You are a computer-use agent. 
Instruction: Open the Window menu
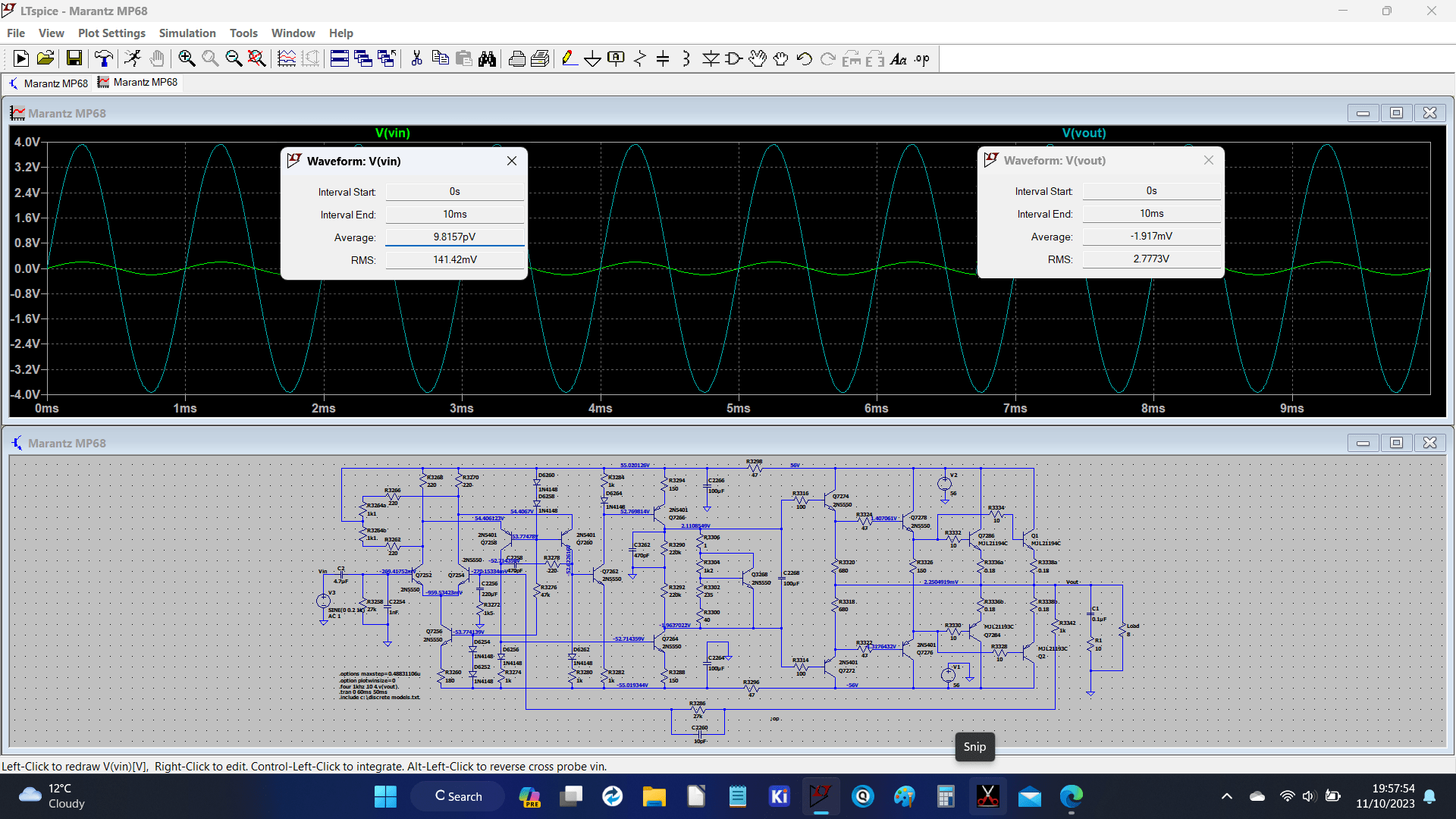[293, 33]
